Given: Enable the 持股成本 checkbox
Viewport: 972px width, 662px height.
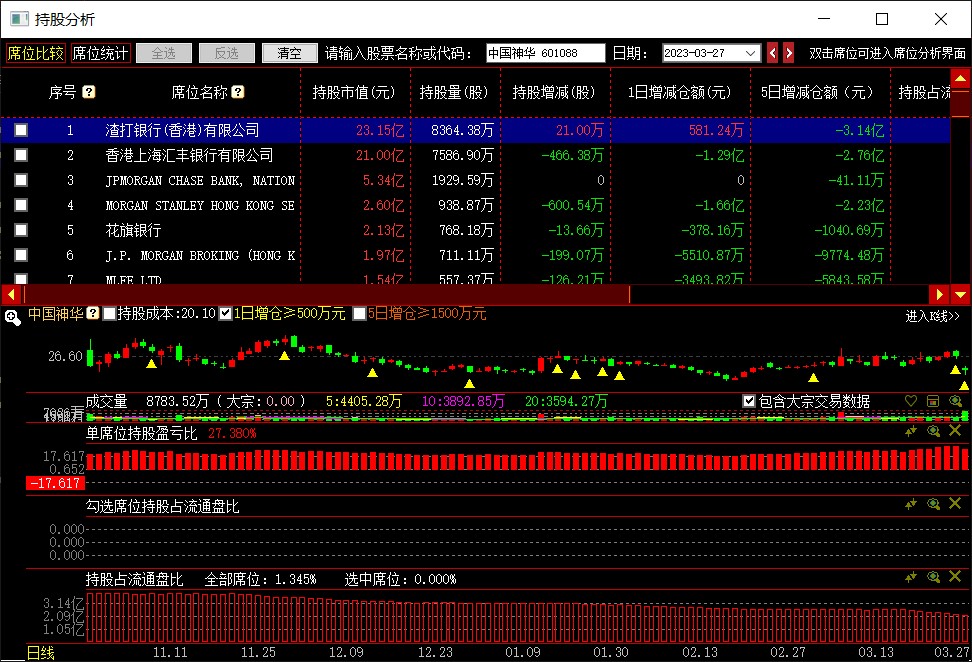Looking at the screenshot, I should point(110,314).
